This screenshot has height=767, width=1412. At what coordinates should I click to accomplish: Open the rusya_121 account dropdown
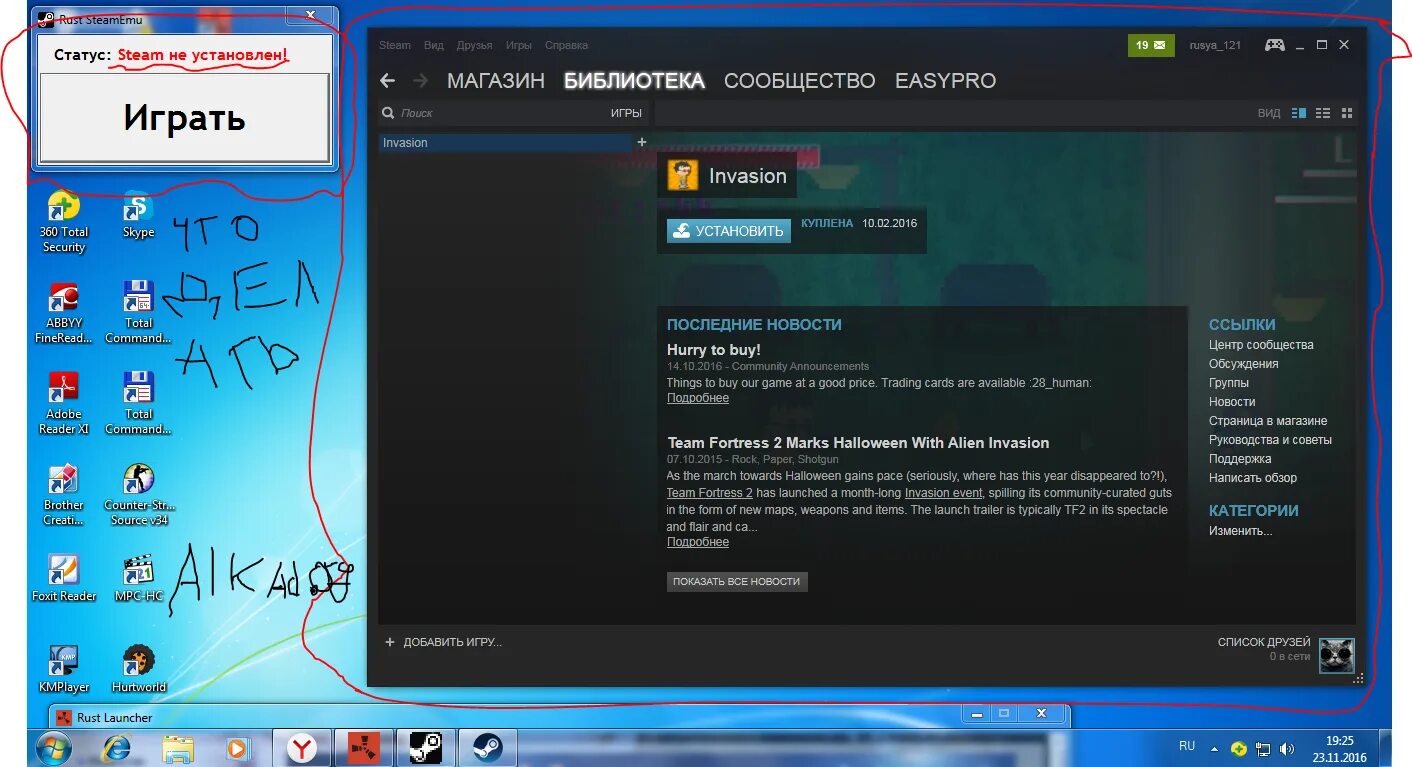[1215, 45]
